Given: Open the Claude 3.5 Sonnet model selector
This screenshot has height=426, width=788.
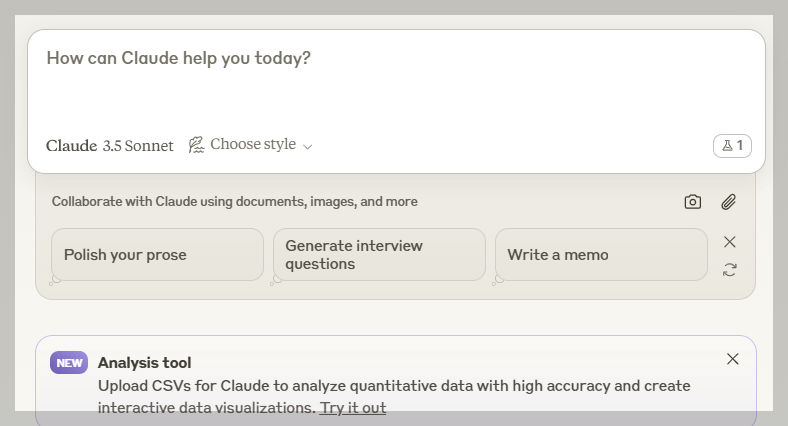Looking at the screenshot, I should (x=110, y=145).
